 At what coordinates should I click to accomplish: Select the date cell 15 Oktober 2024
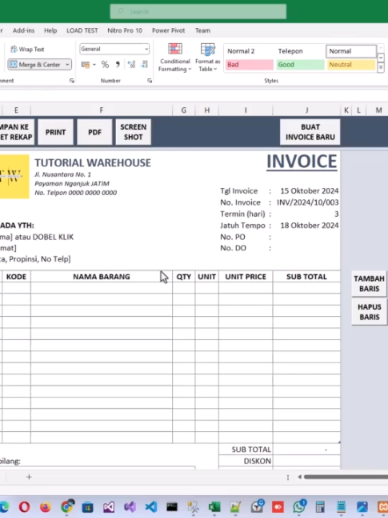309,191
